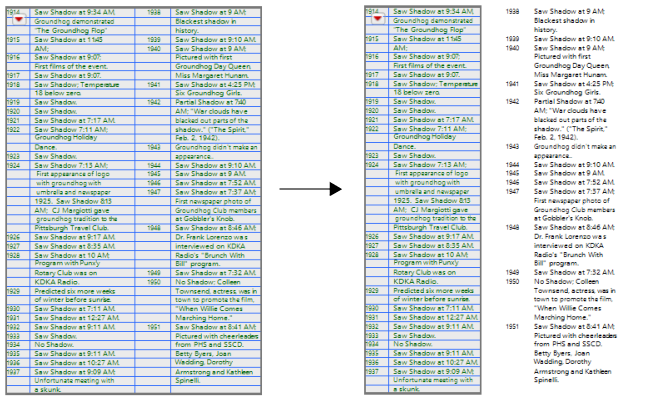Click "Armstrong and Kathleen" in right-side plain text
645x403 pixels.
pos(573,371)
